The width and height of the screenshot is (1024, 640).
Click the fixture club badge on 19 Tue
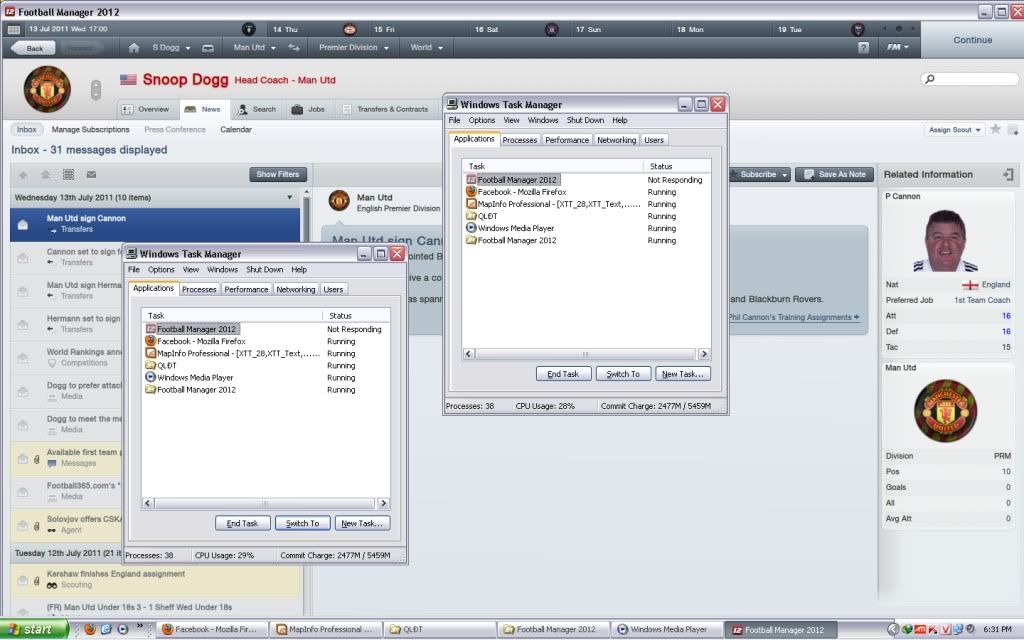(858, 29)
